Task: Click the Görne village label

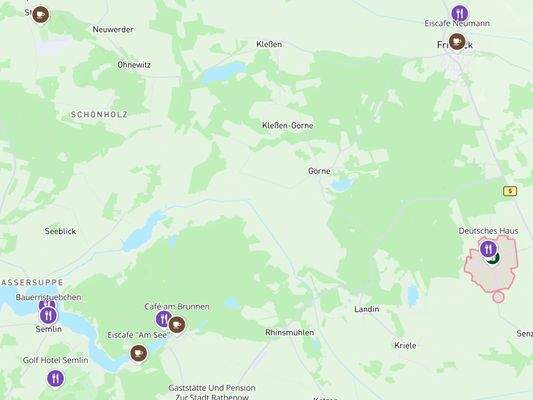Action: pyautogui.click(x=319, y=171)
